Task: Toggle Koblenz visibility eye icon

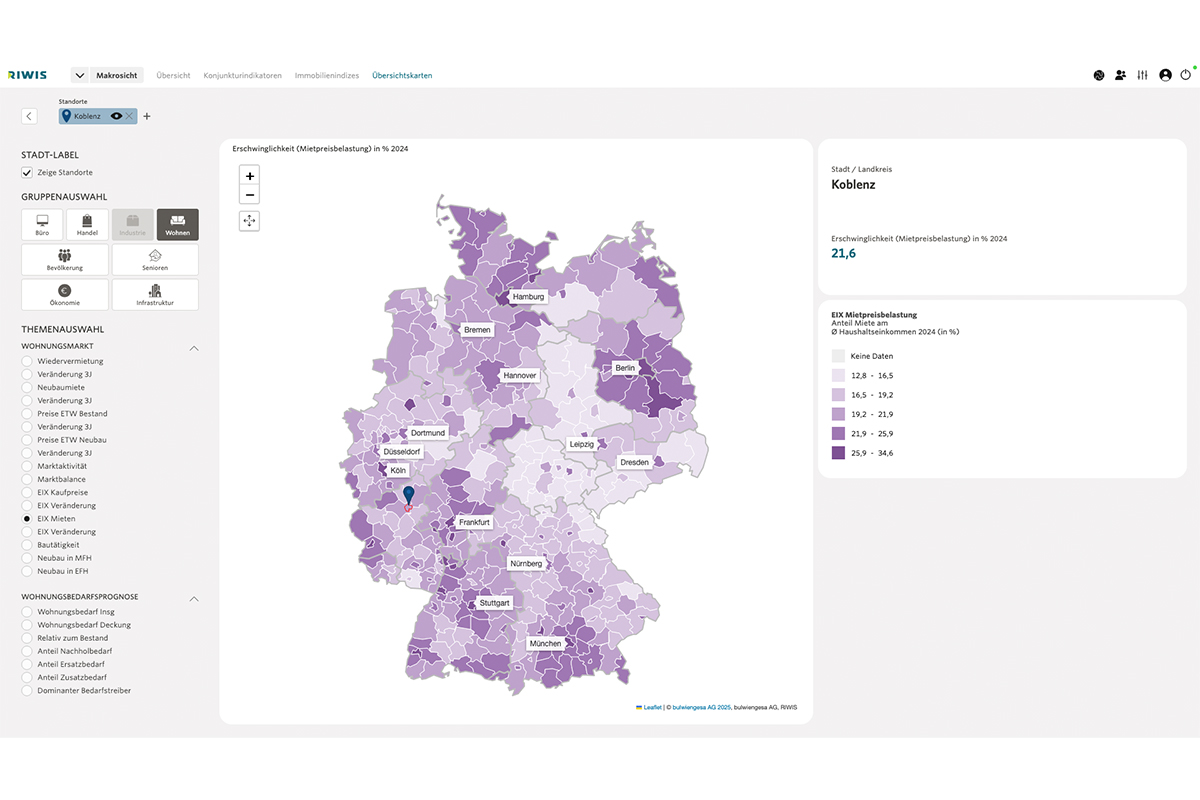Action: pos(117,116)
